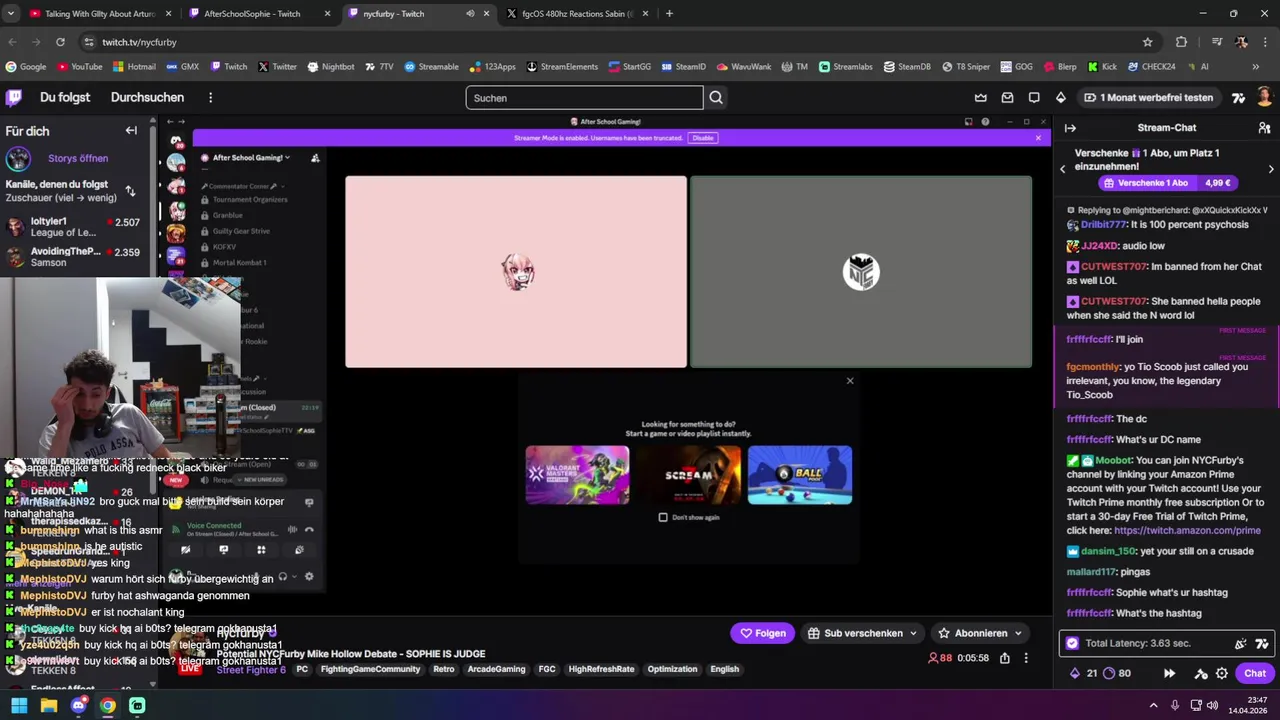Open the Durchsuchen navigation tab

click(147, 97)
